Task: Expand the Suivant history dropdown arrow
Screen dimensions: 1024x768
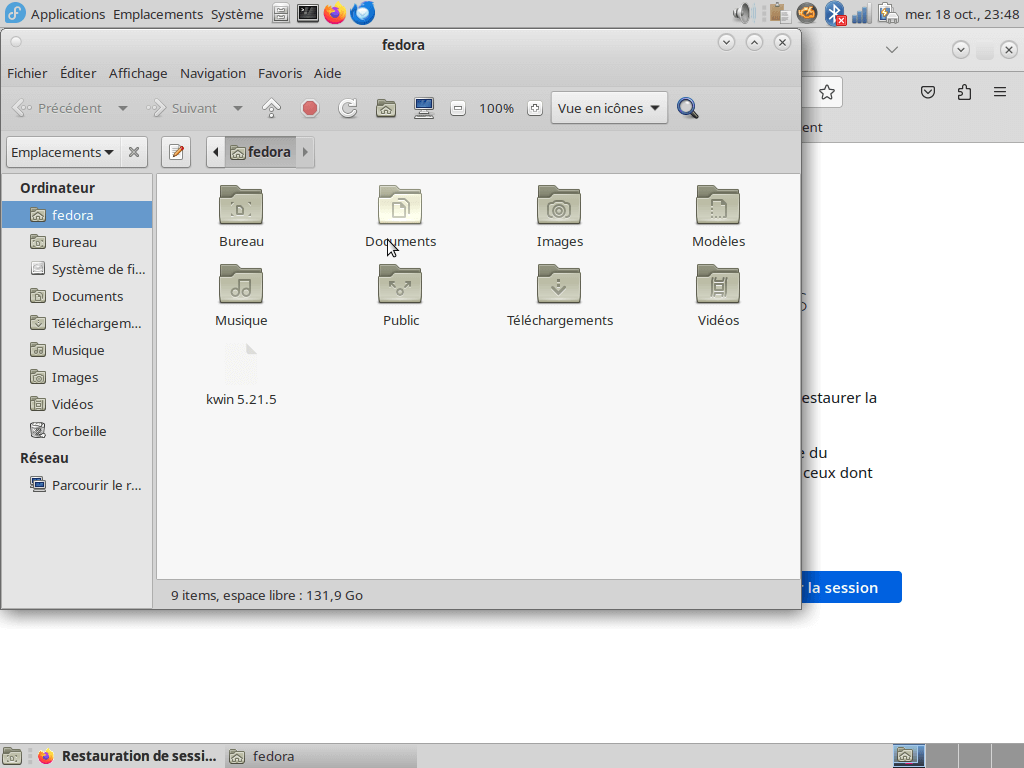Action: 238,108
